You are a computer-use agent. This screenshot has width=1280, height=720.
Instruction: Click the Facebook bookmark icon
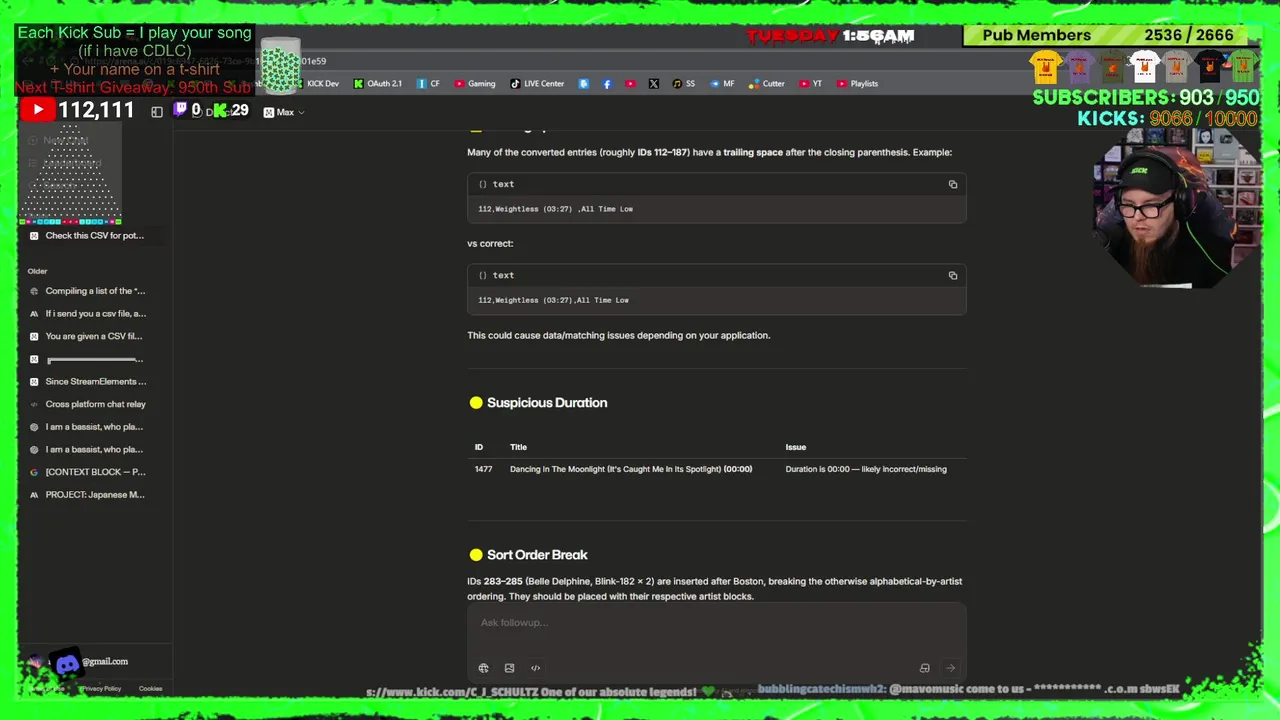click(x=607, y=84)
